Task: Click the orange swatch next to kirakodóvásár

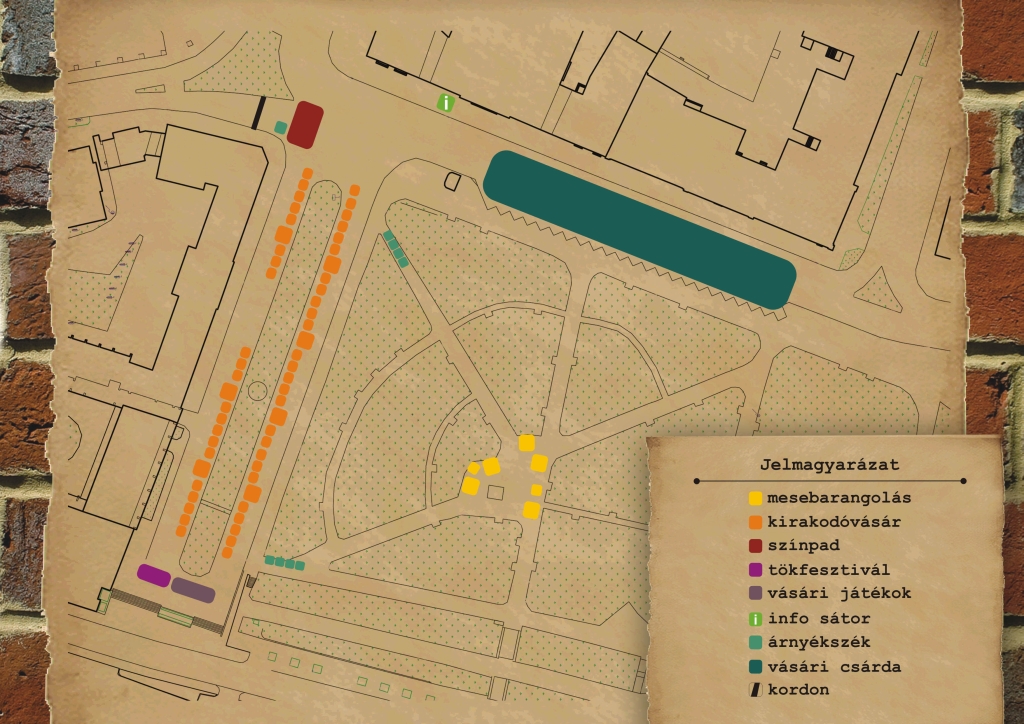Action: click(755, 522)
